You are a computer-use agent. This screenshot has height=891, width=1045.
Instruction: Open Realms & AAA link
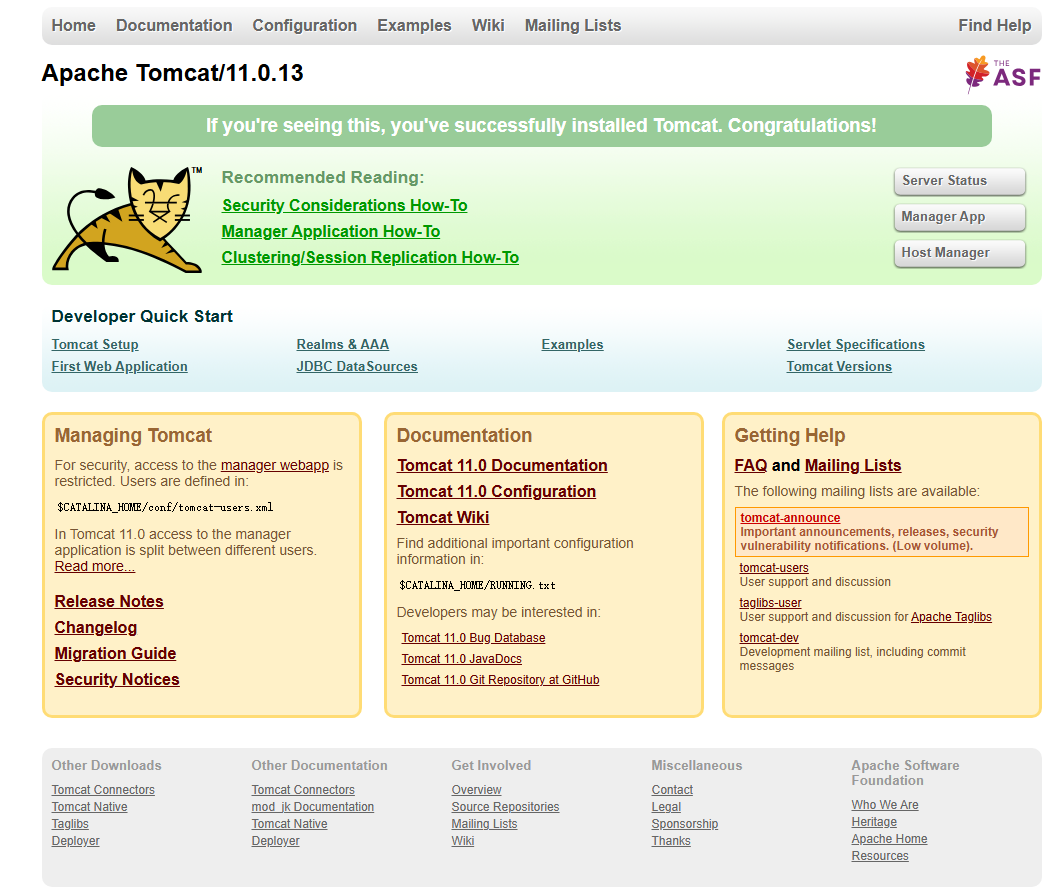click(x=343, y=345)
